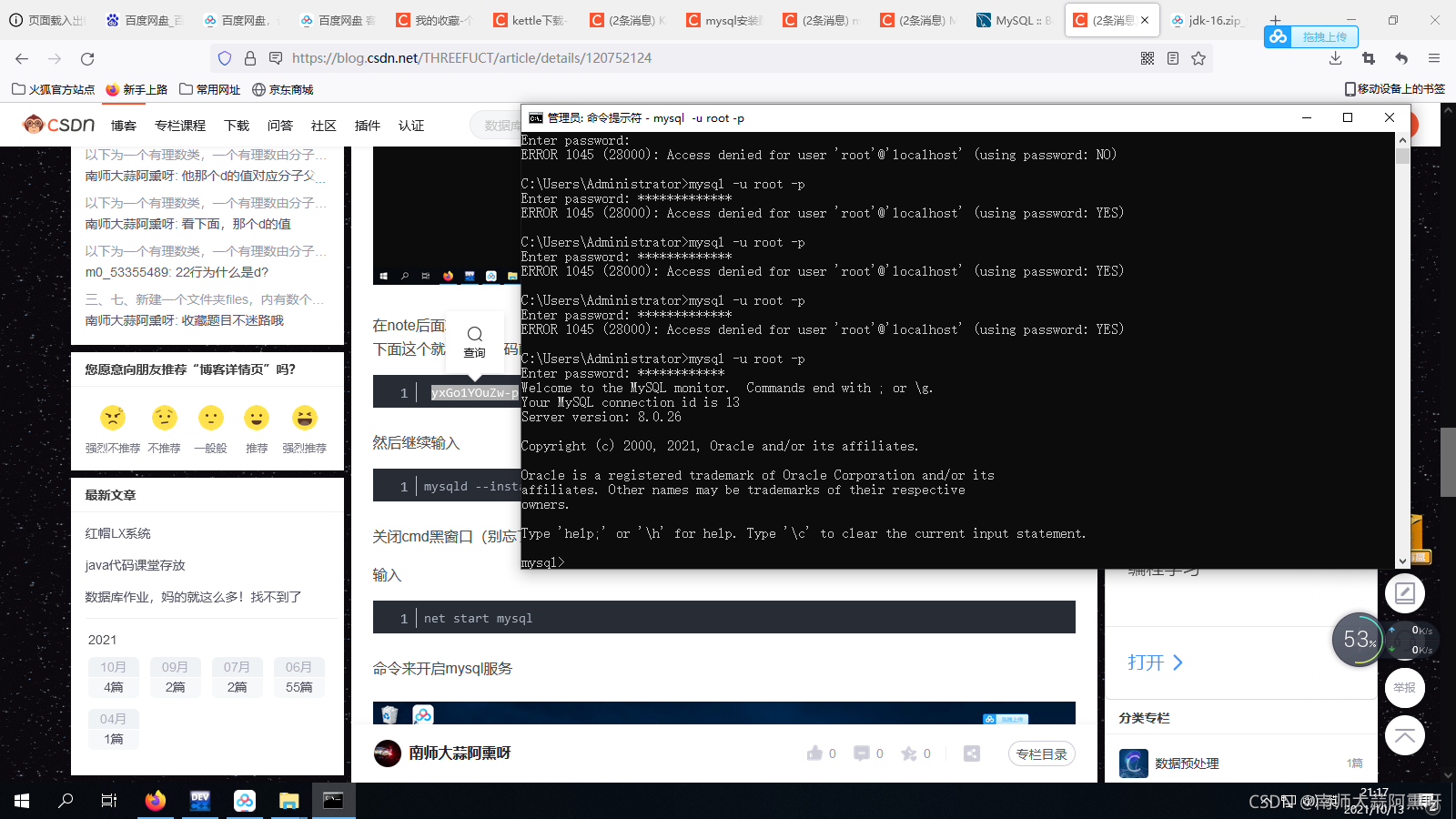
Task: Open 火狐官方站点 bookmark folder
Action: (53, 89)
